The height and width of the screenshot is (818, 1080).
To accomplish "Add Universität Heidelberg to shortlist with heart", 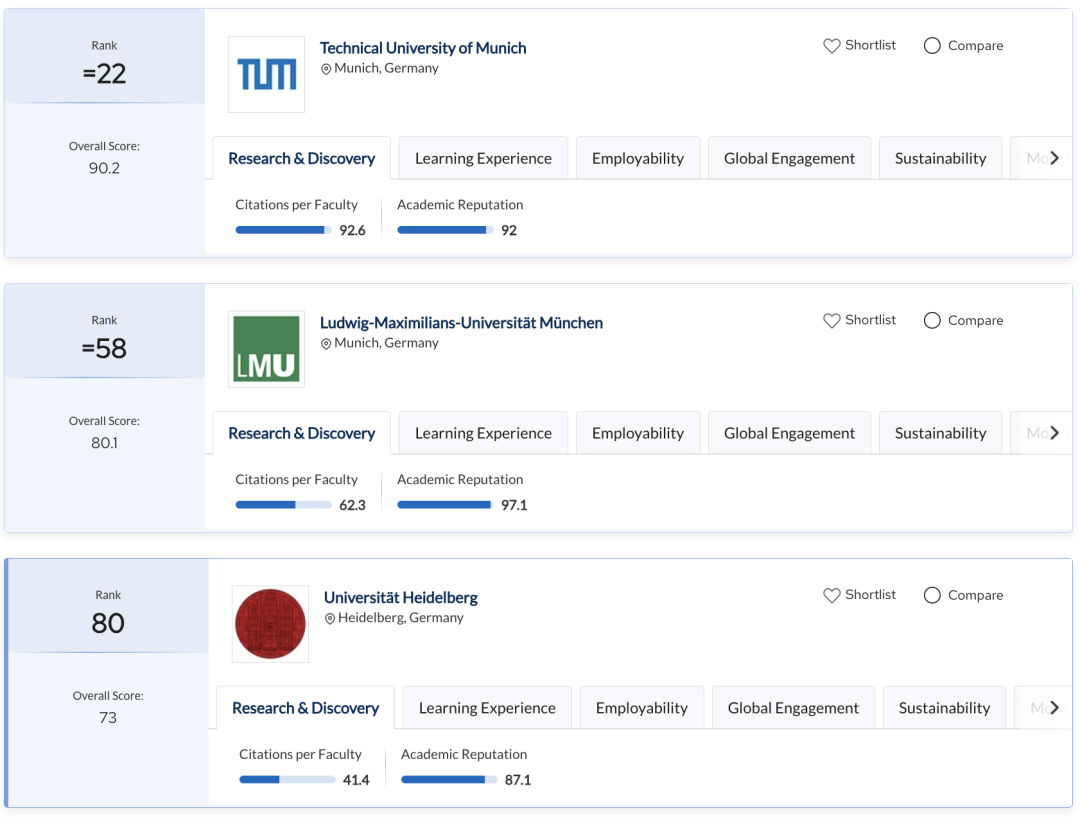I will point(831,596).
